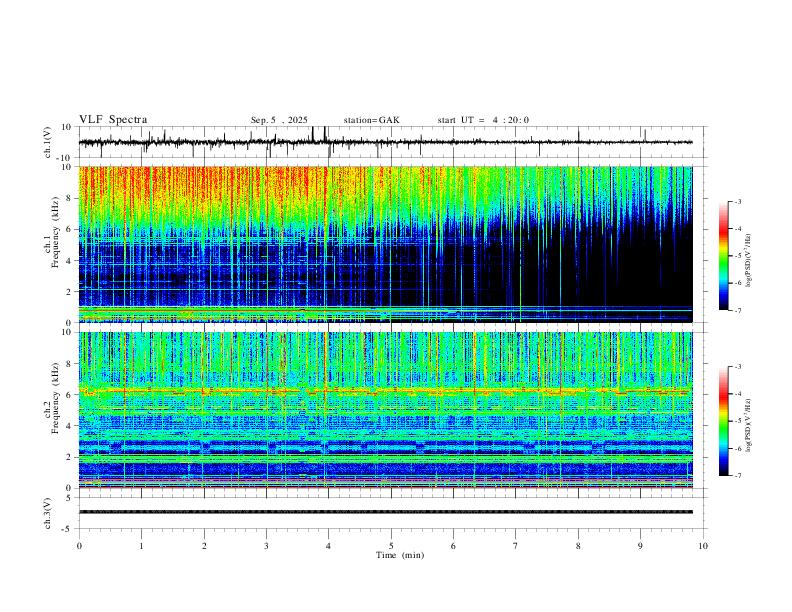The width and height of the screenshot is (792, 612).
Task: Click the ch.1 voltage waveform trace
Action: point(385,142)
